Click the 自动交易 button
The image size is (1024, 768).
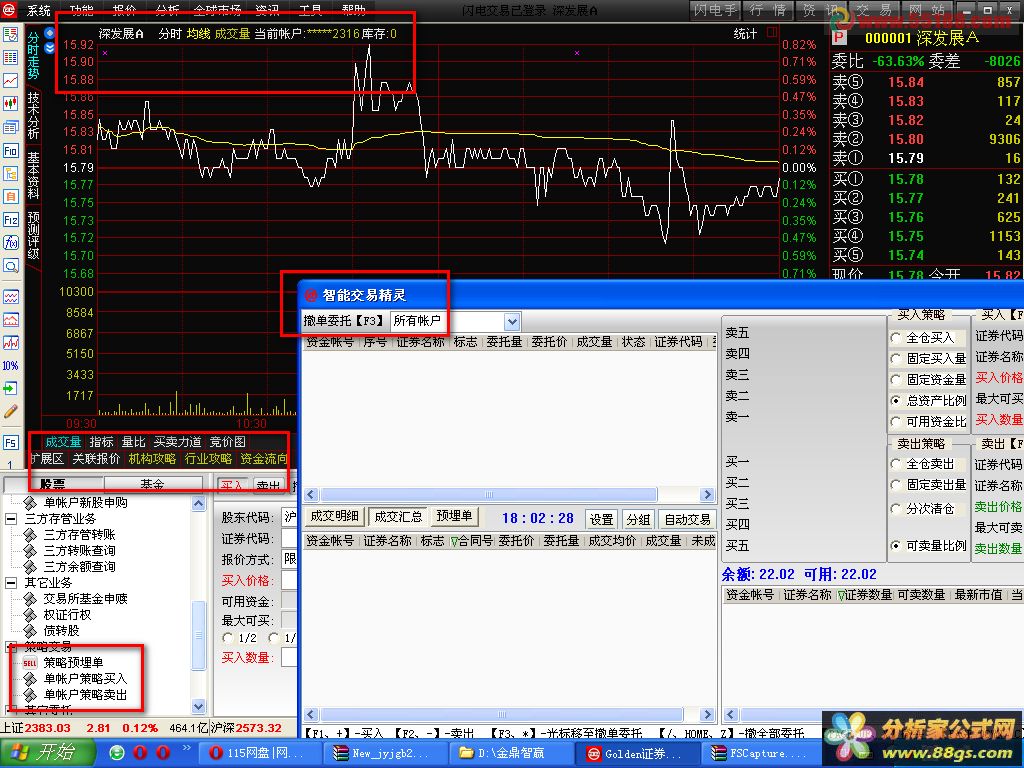coord(687,519)
